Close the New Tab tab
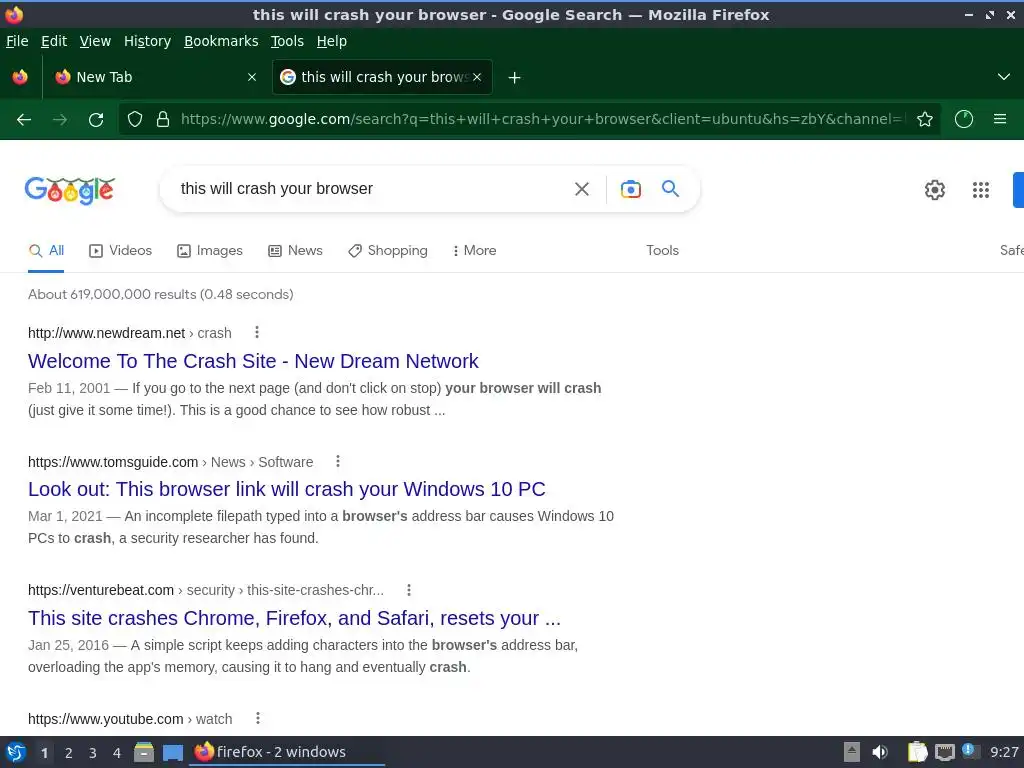This screenshot has width=1024, height=768. tap(251, 77)
